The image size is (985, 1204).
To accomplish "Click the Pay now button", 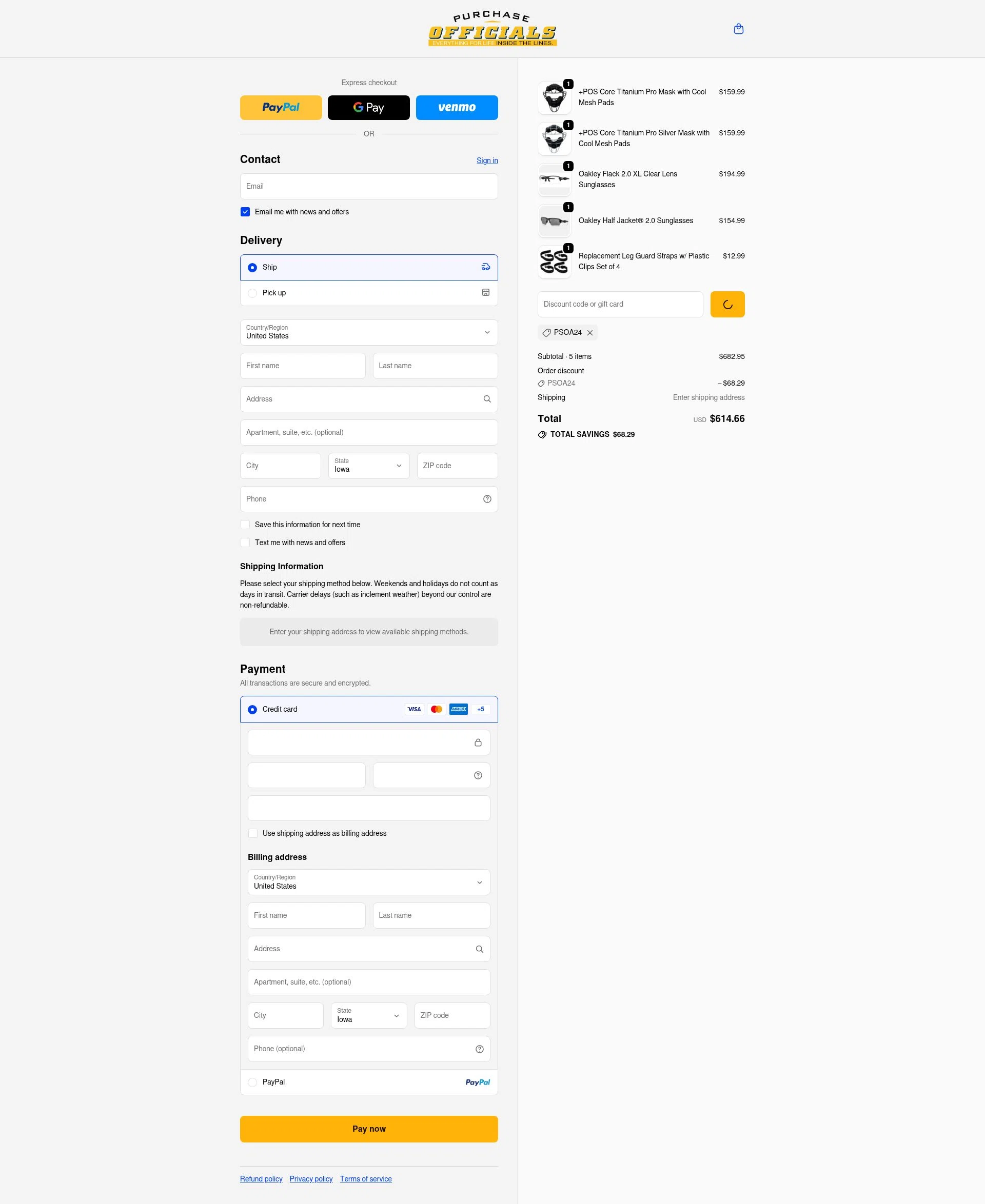I will [x=368, y=1129].
